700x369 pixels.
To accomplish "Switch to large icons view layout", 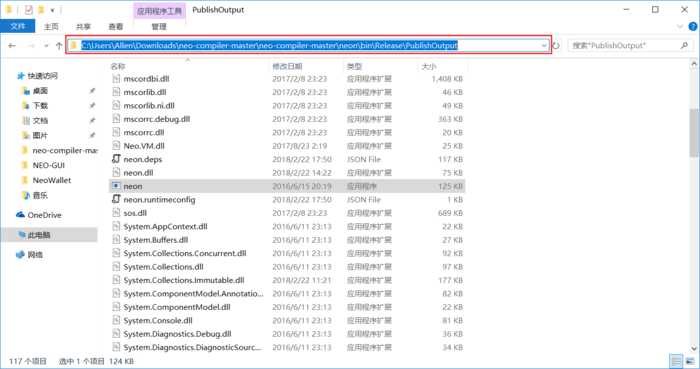I will [690, 361].
